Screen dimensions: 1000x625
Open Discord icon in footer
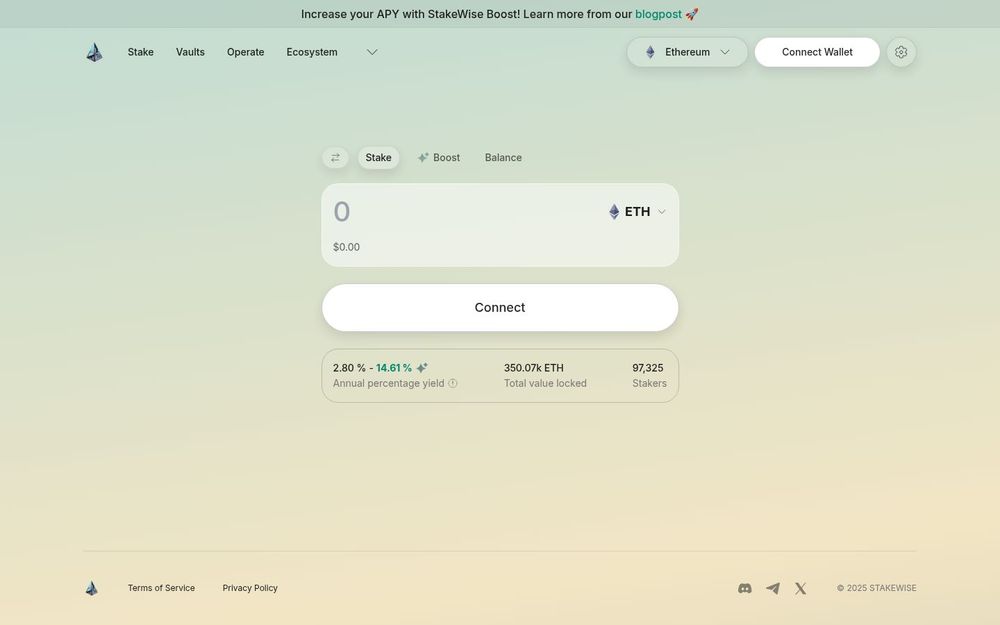click(744, 588)
